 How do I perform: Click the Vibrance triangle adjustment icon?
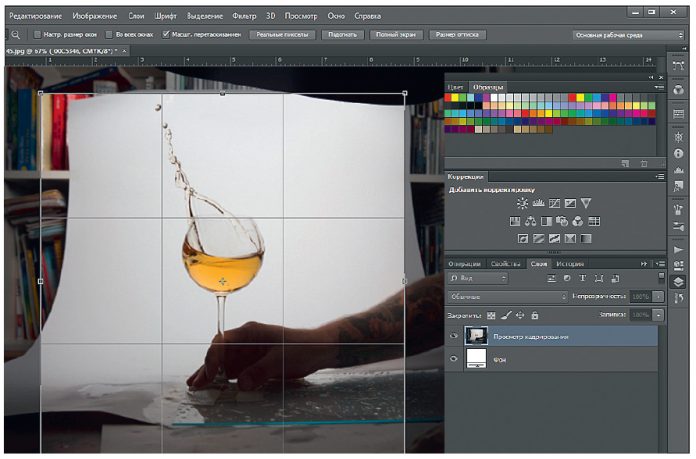tap(586, 203)
